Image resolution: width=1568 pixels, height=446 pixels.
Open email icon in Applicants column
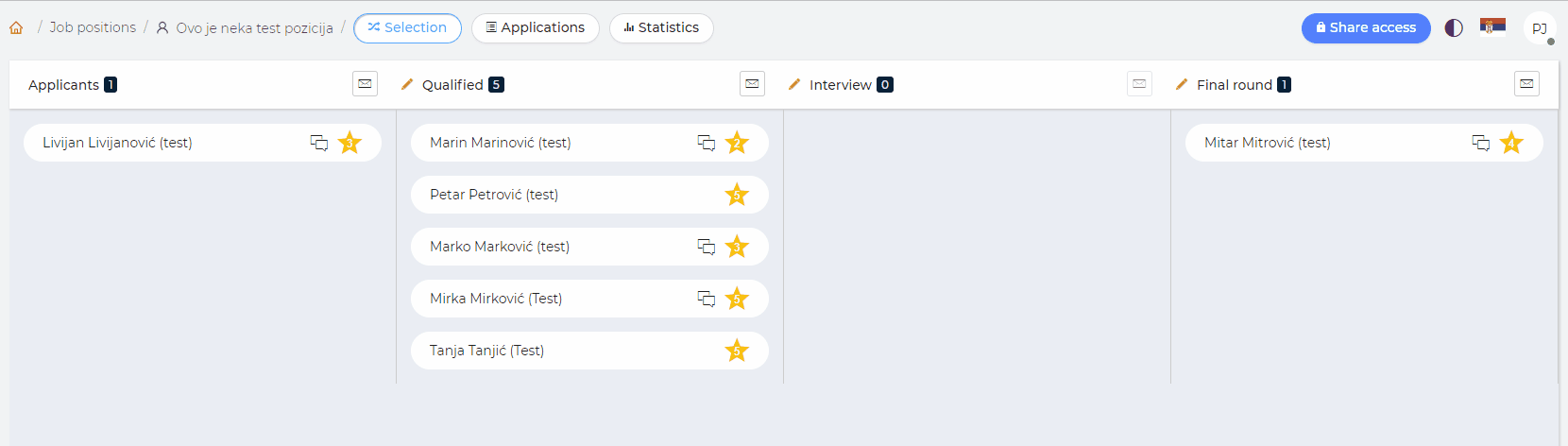coord(365,84)
